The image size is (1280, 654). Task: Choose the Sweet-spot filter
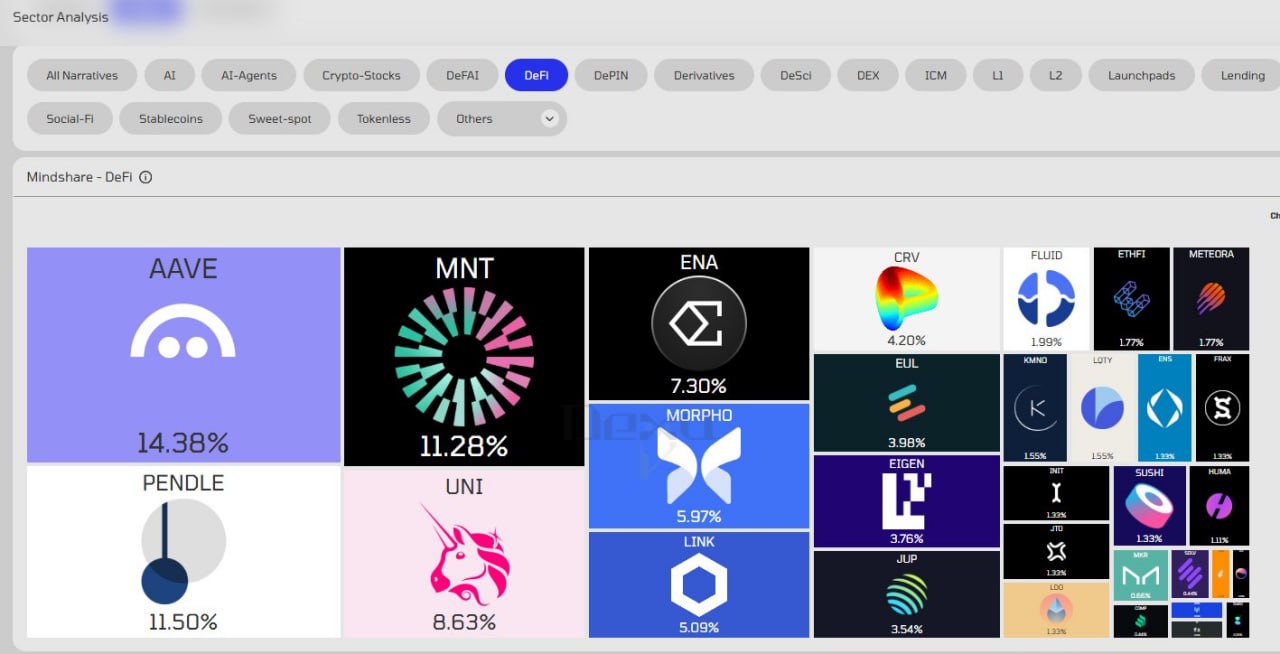point(280,118)
